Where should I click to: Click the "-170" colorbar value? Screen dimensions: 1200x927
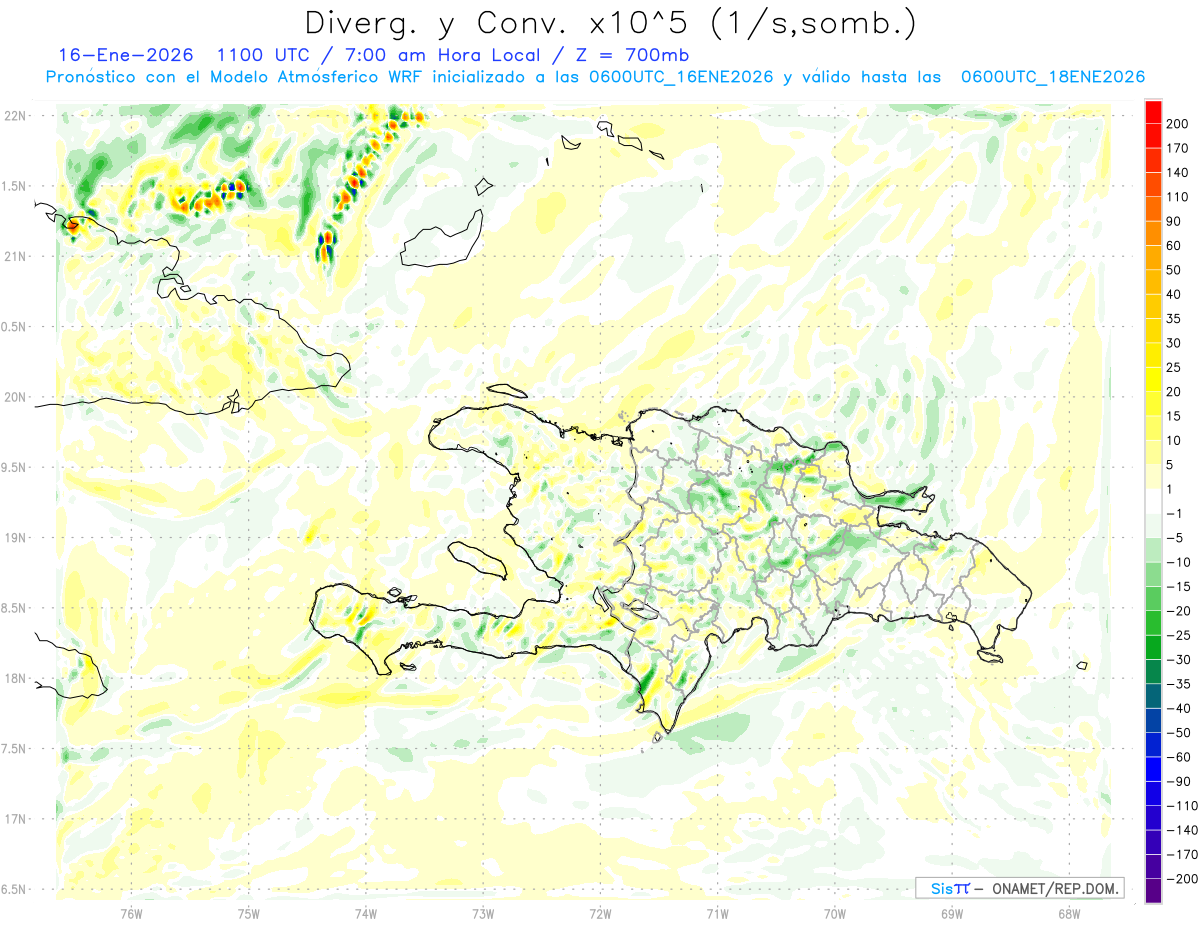1181,854
